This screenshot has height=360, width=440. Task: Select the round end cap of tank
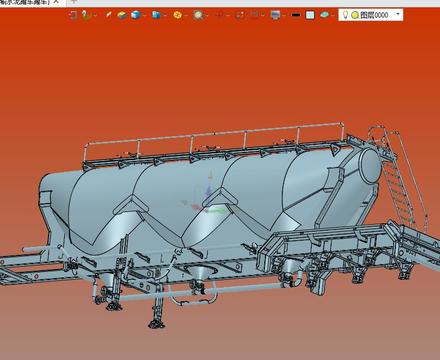(370, 166)
